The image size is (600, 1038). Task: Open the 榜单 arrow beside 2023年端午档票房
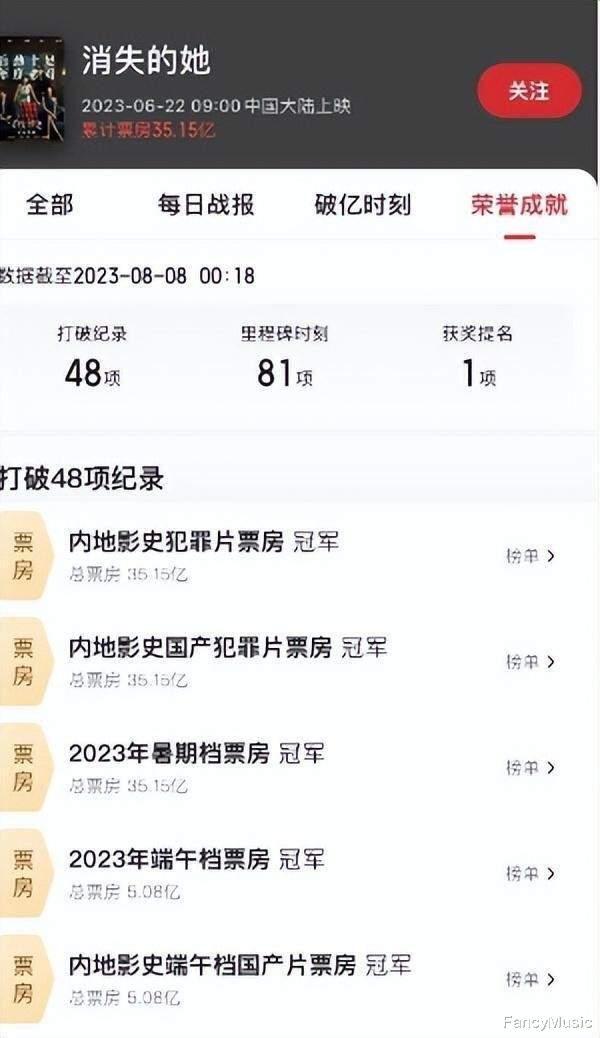[530, 872]
